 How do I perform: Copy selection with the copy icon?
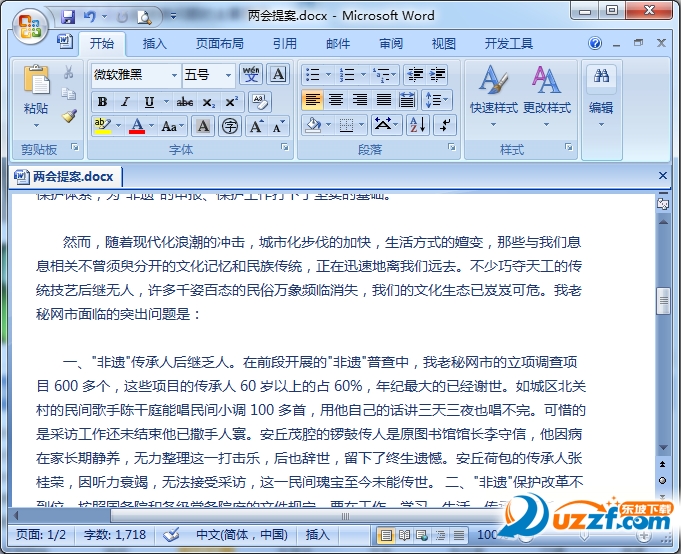[x=69, y=94]
